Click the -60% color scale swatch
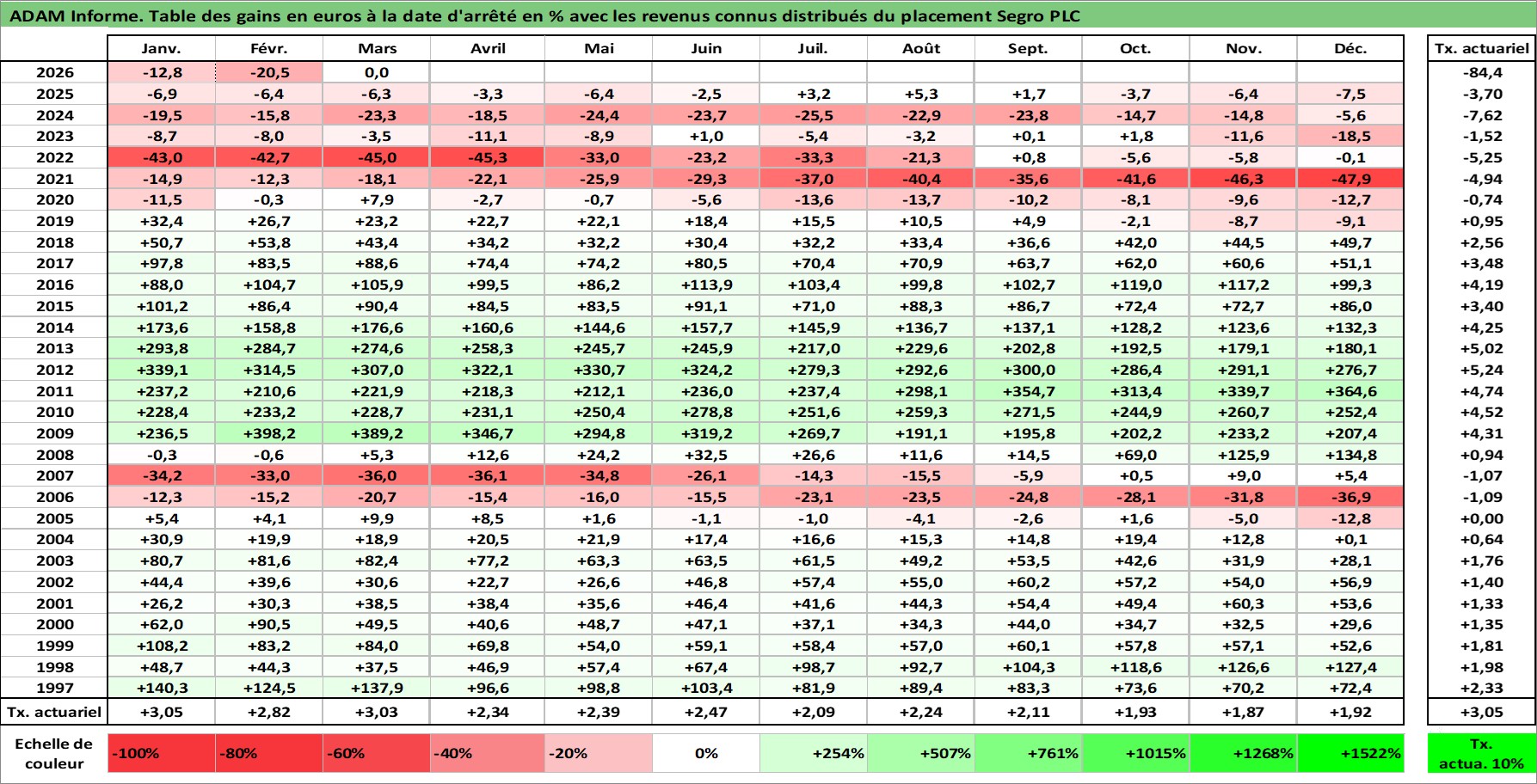Screen dimensions: 1537x784 tap(377, 753)
